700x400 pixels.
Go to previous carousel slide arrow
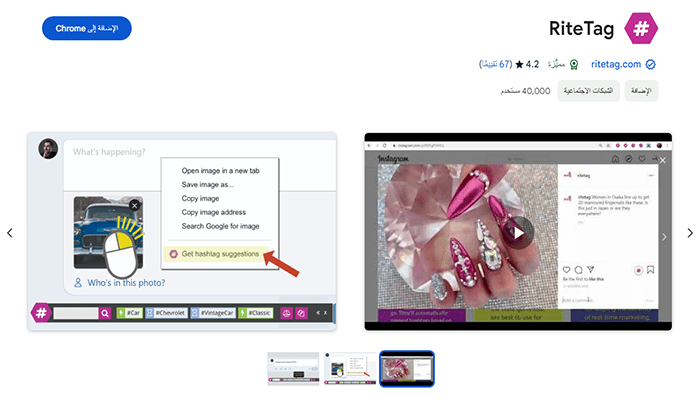tap(10, 233)
